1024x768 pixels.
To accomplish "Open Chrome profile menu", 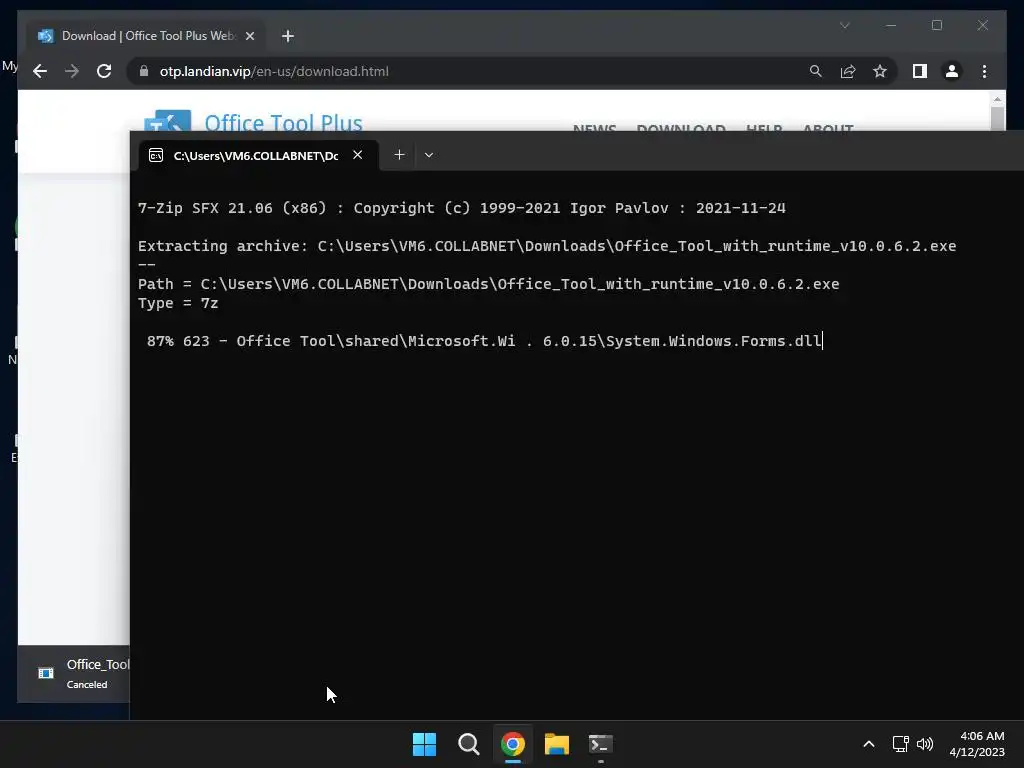I will click(952, 71).
